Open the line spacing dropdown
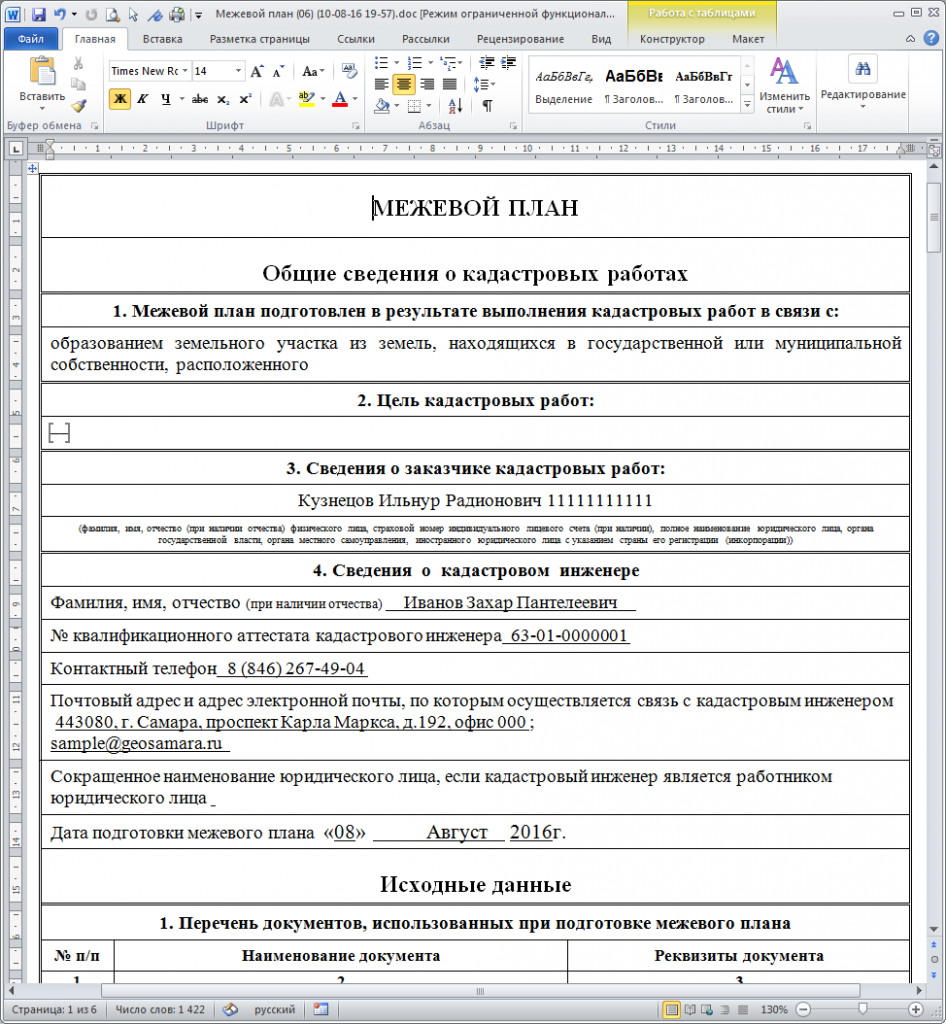This screenshot has height=1024, width=946. point(484,84)
